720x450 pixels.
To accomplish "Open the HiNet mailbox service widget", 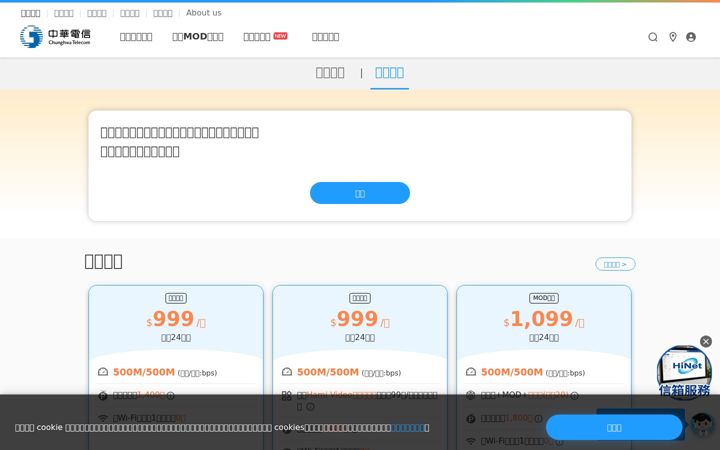I will [x=684, y=372].
